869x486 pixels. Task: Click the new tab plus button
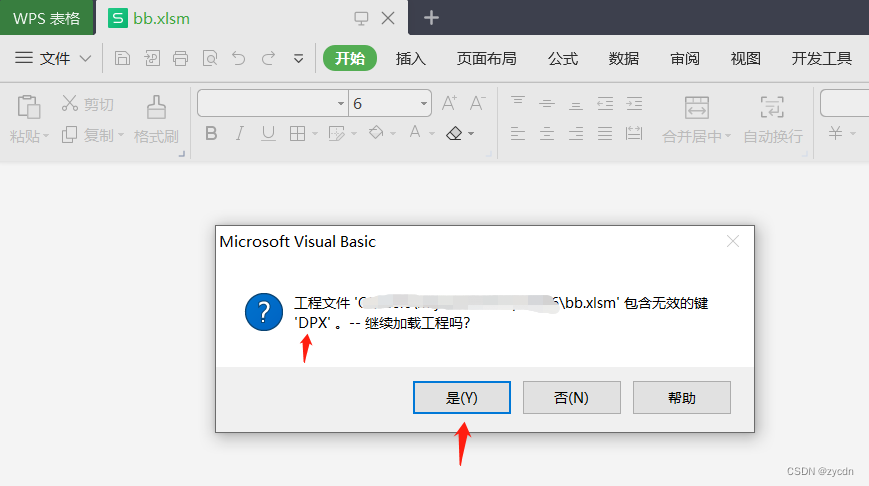431,18
